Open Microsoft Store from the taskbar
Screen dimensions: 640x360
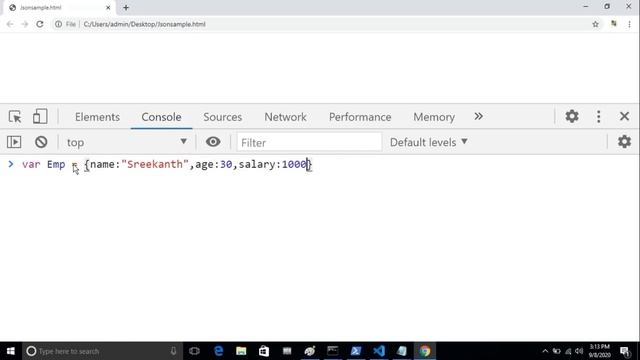264,351
